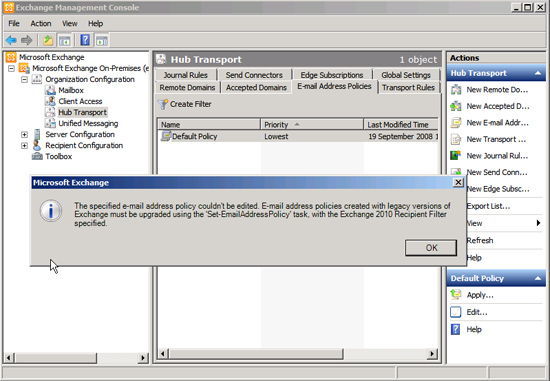Collapse the Hub Transport actions section

tap(538, 73)
